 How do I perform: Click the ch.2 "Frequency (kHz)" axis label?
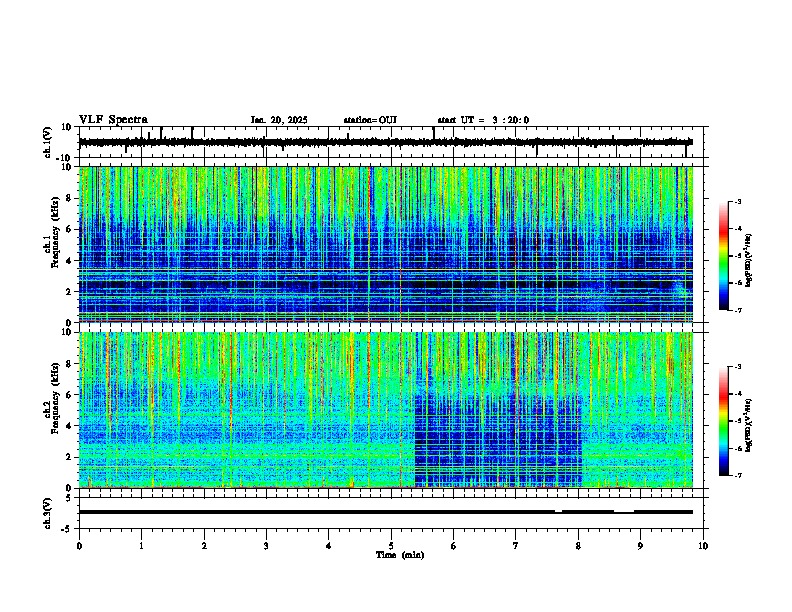[x=55, y=397]
